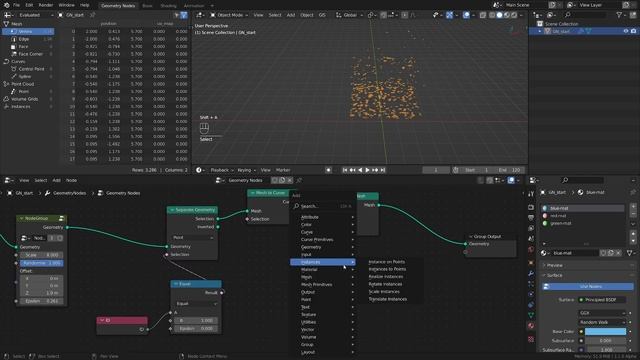Image resolution: width=640 pixels, height=360 pixels.
Task: Choose Realize Instances from submenu
Action: pos(386,277)
